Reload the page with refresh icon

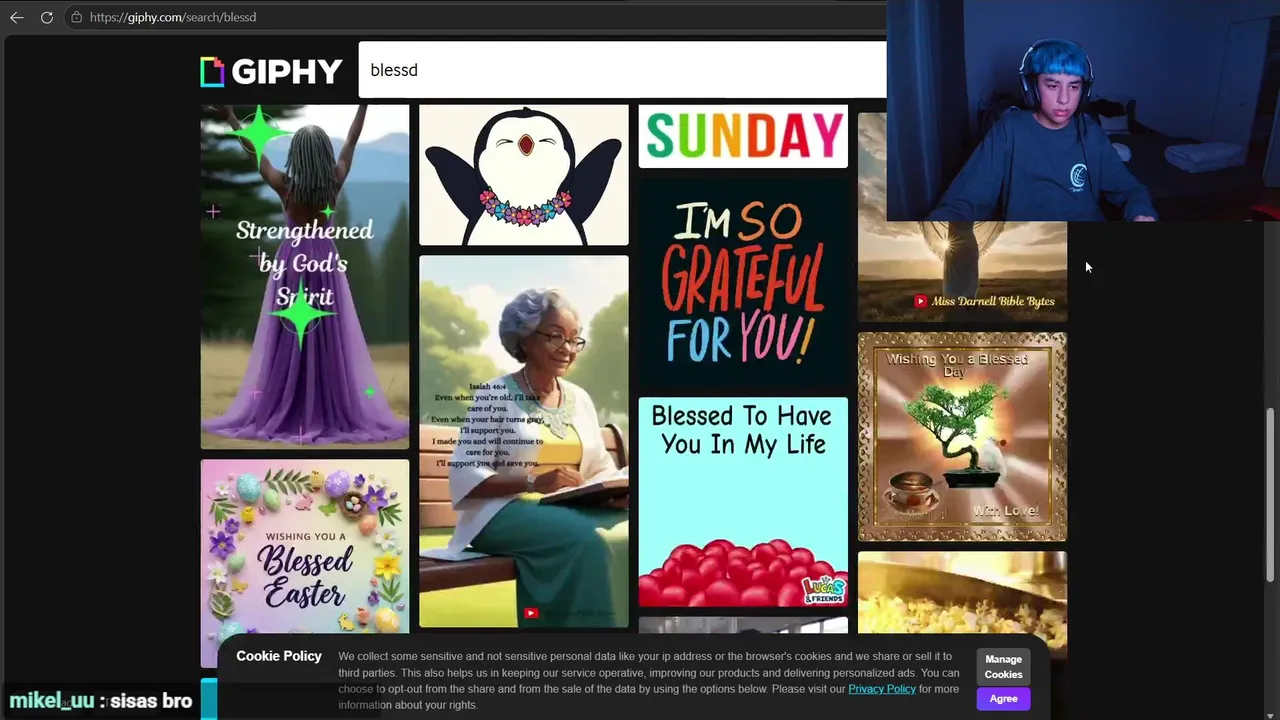47,17
